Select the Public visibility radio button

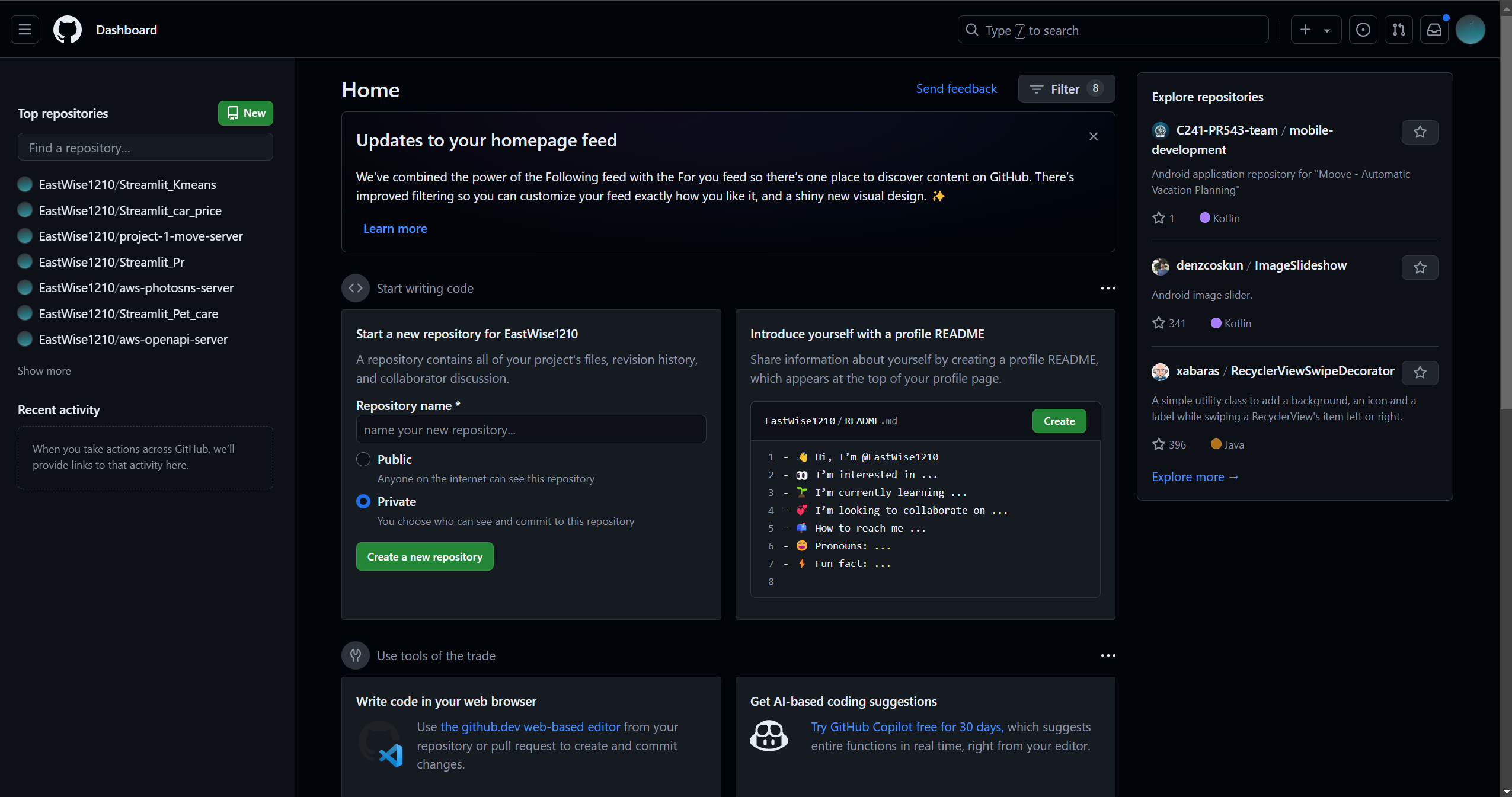363,459
